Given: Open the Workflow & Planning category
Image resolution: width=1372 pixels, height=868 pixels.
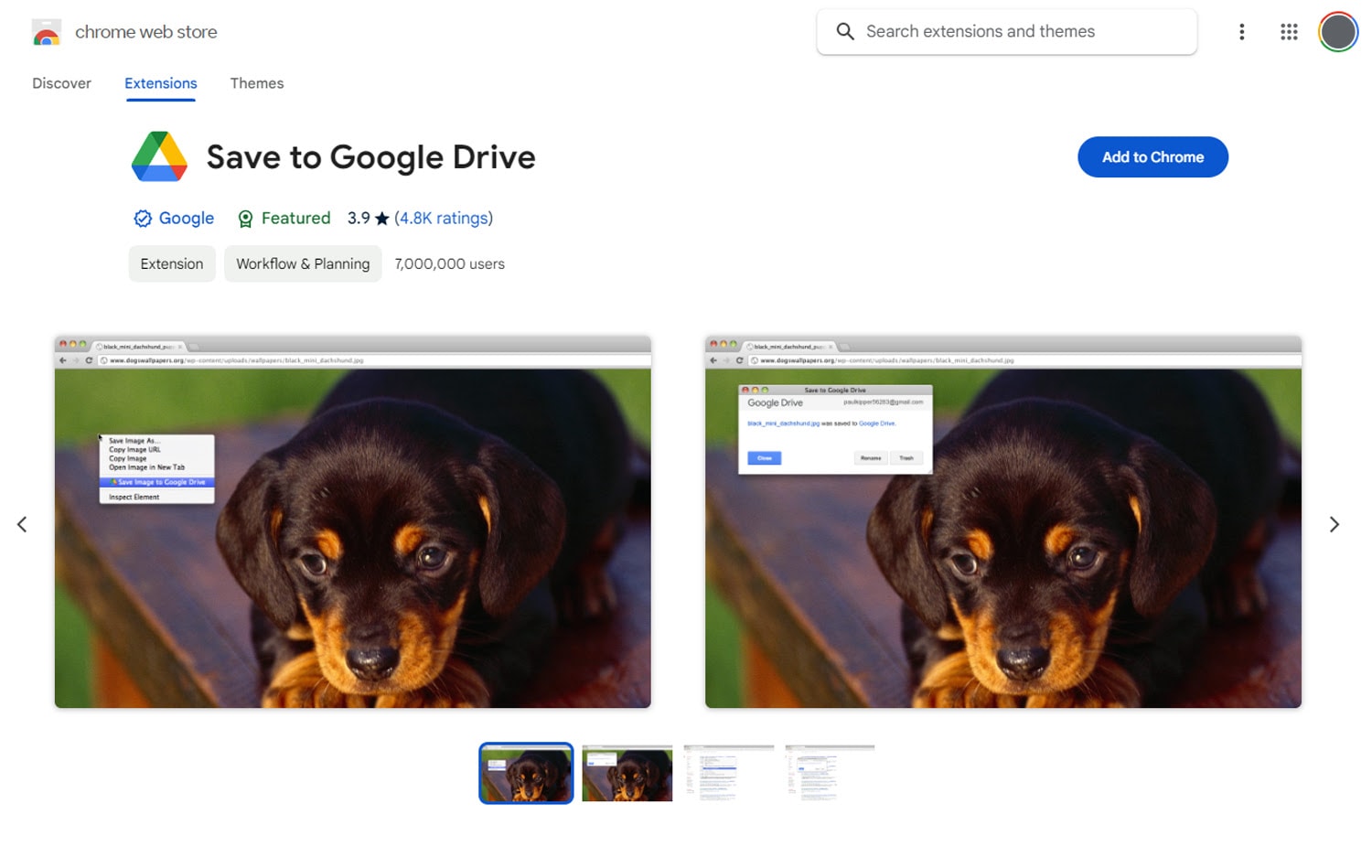Looking at the screenshot, I should tap(303, 263).
